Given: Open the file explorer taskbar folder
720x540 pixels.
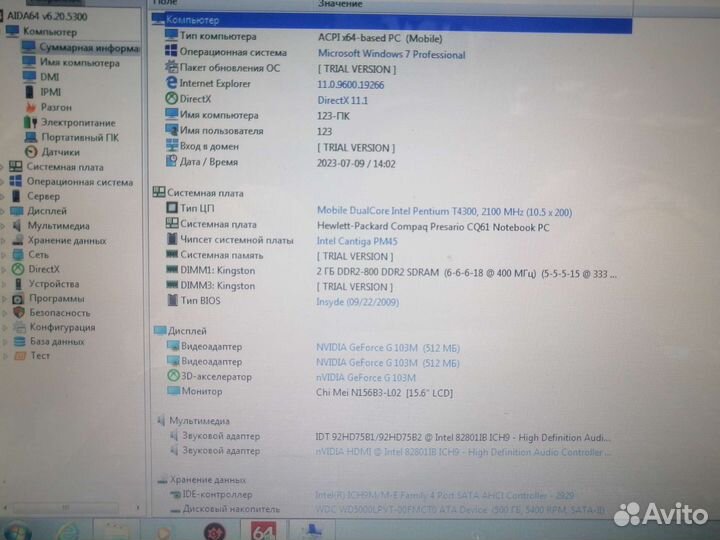Looking at the screenshot, I should 116,532.
